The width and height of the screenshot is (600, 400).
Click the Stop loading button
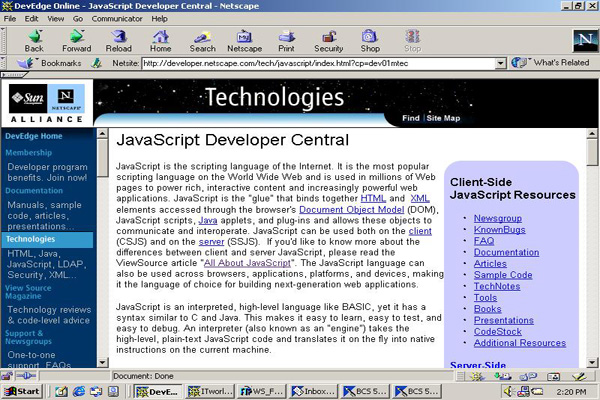coord(412,41)
